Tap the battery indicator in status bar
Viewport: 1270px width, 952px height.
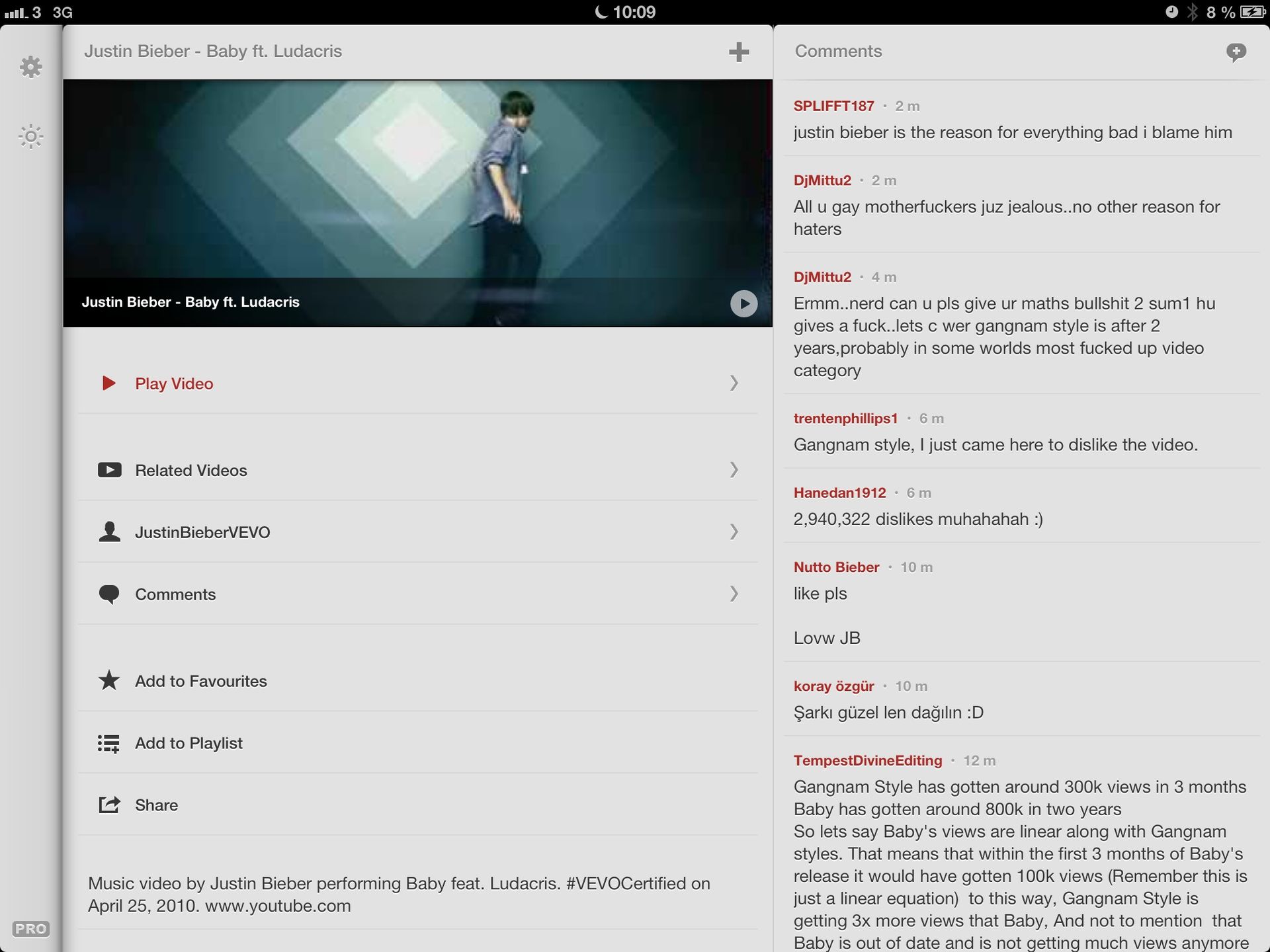(x=1252, y=12)
